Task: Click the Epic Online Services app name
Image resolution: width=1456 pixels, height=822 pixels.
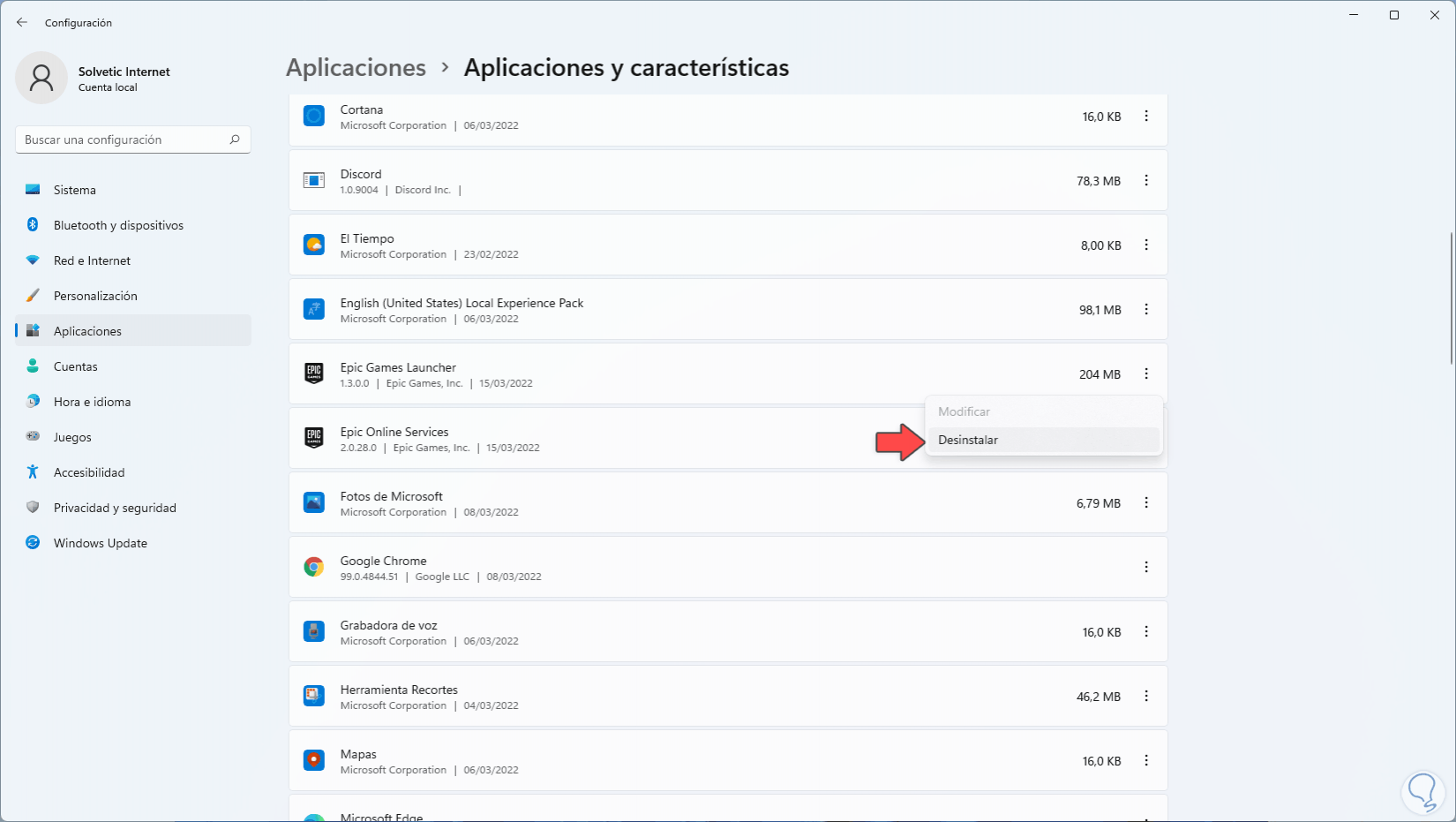Action: (x=394, y=432)
